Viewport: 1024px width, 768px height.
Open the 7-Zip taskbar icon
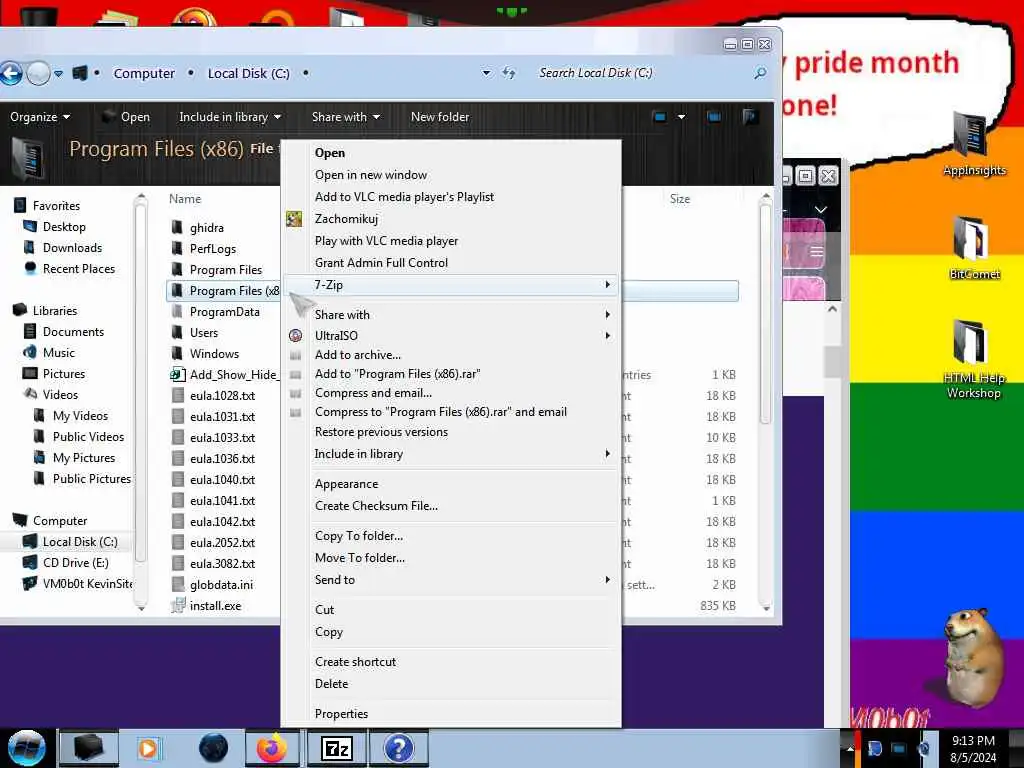[336, 748]
